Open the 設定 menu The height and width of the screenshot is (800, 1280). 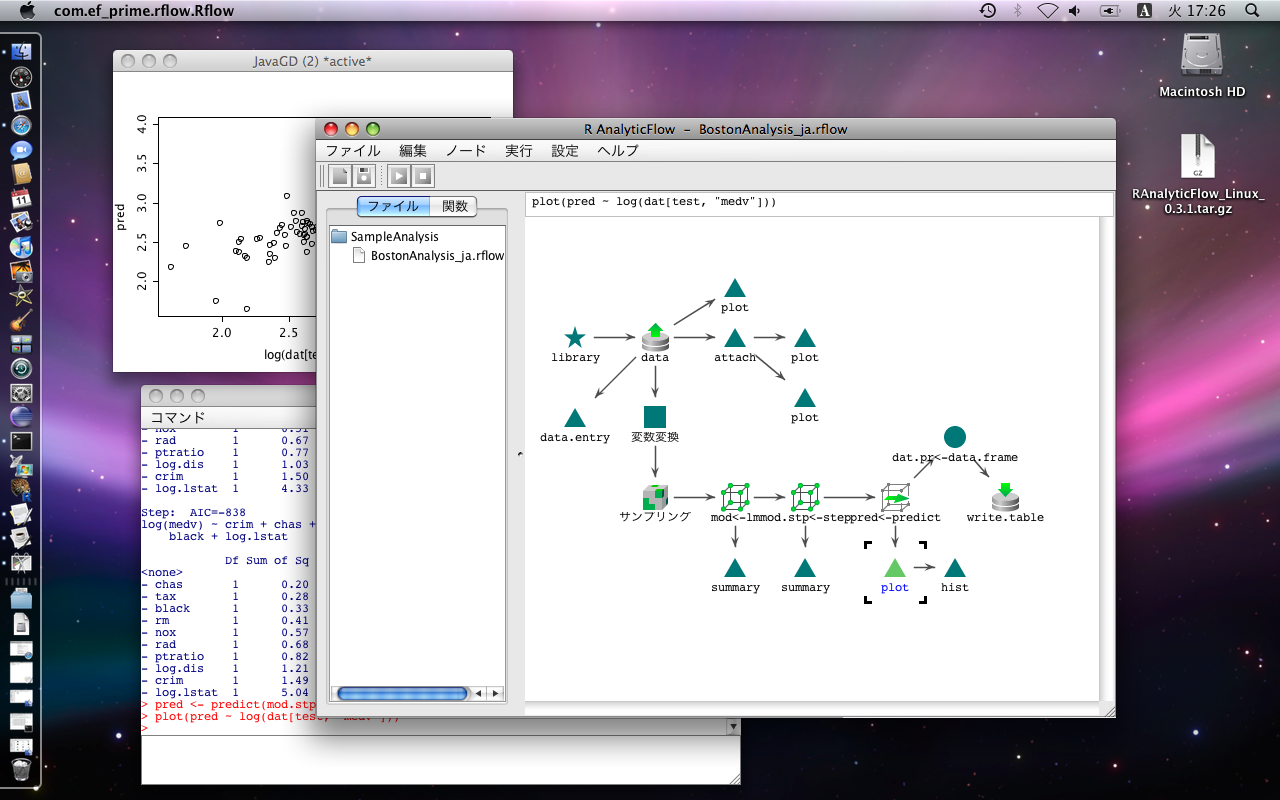pyautogui.click(x=565, y=151)
